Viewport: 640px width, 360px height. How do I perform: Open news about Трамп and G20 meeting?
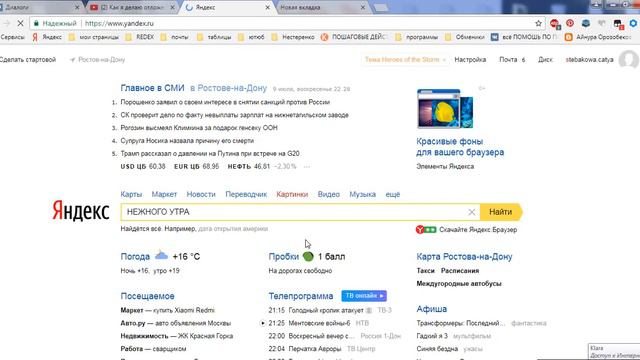[210, 153]
